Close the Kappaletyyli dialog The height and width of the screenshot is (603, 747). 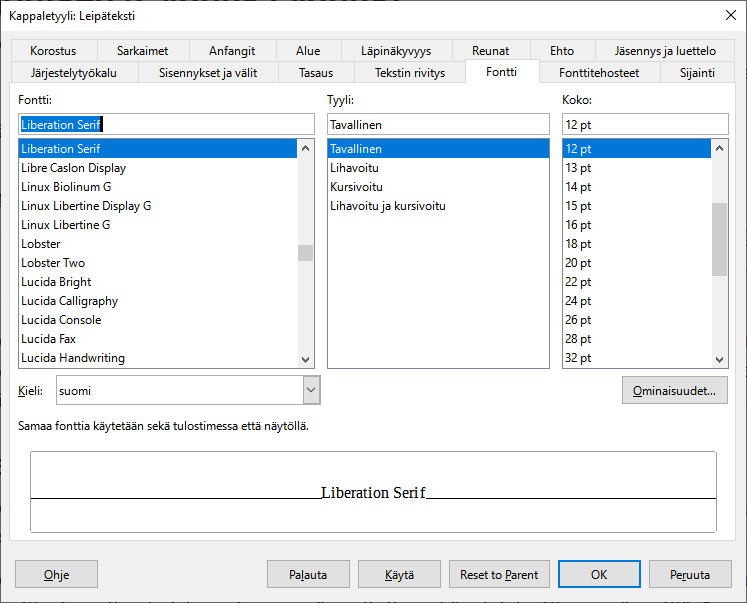point(731,15)
